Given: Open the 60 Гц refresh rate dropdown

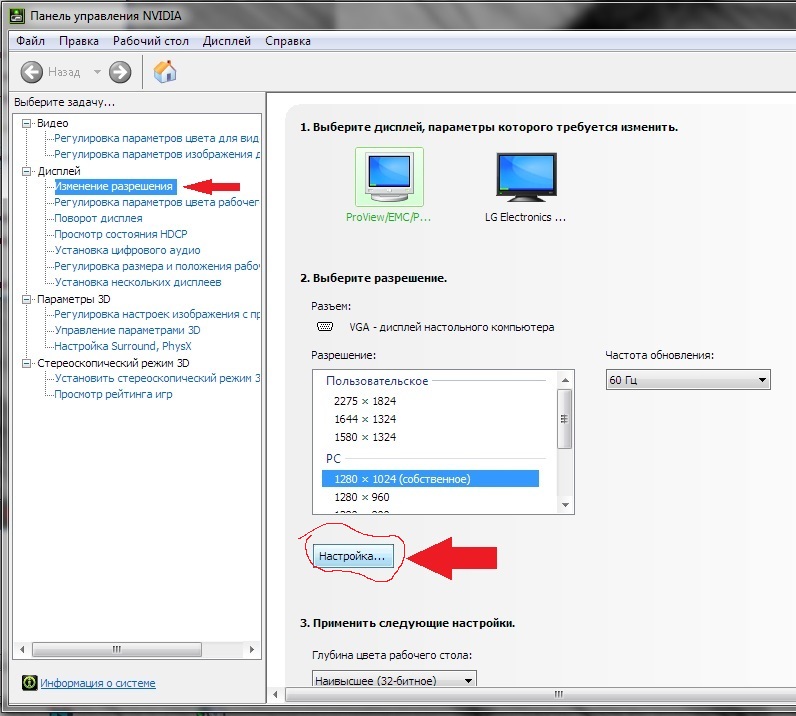Looking at the screenshot, I should (687, 380).
